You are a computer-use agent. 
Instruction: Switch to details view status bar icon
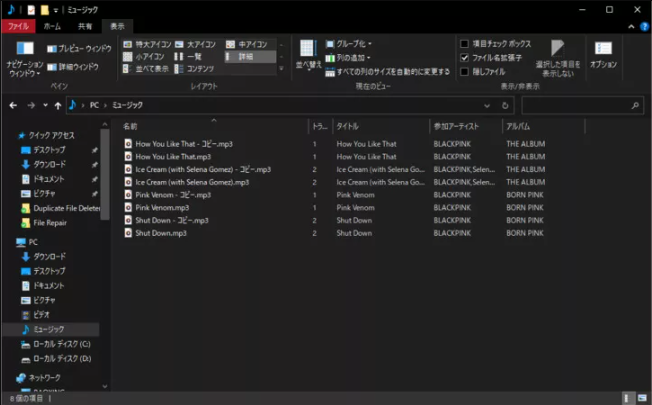coord(626,398)
